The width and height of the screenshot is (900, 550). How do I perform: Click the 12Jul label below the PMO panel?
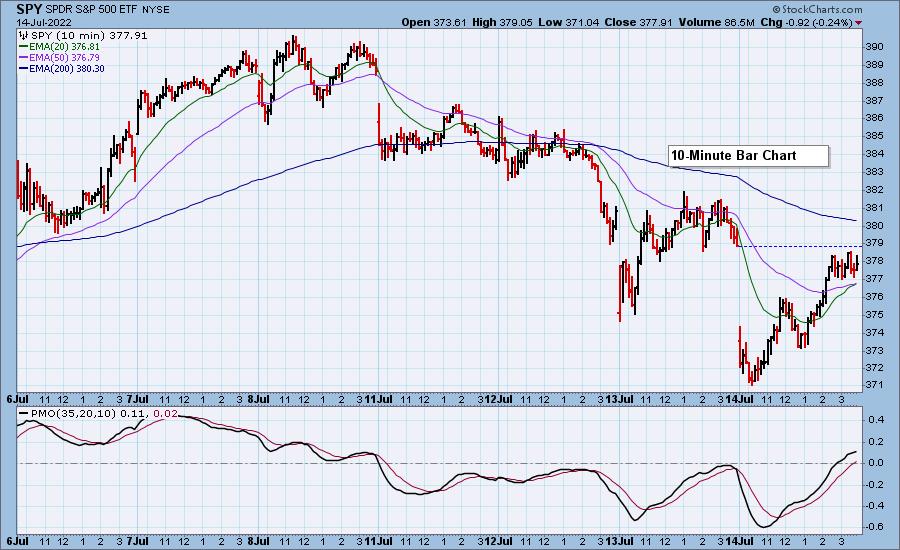[x=499, y=541]
